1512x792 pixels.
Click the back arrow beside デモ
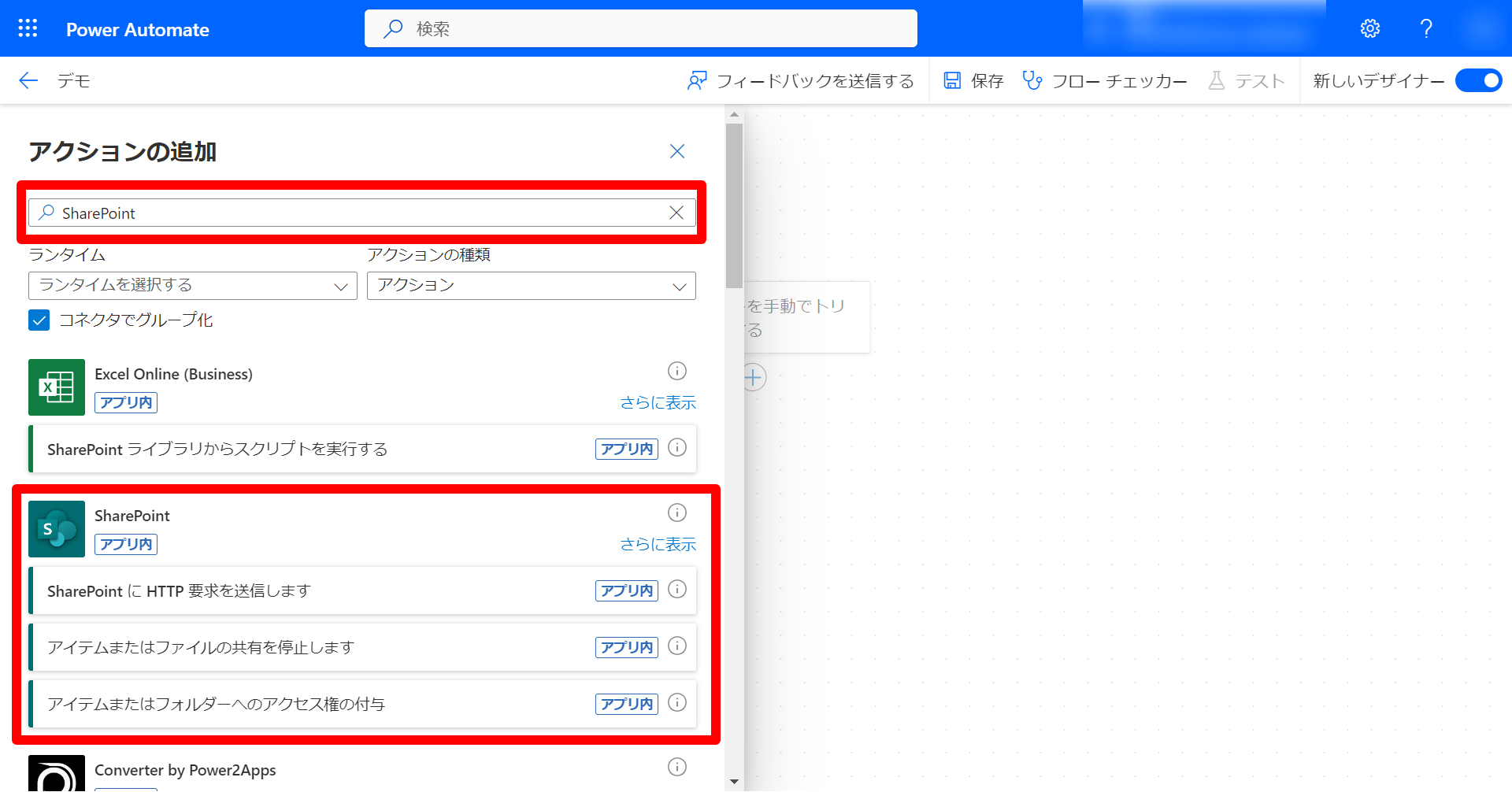point(28,80)
